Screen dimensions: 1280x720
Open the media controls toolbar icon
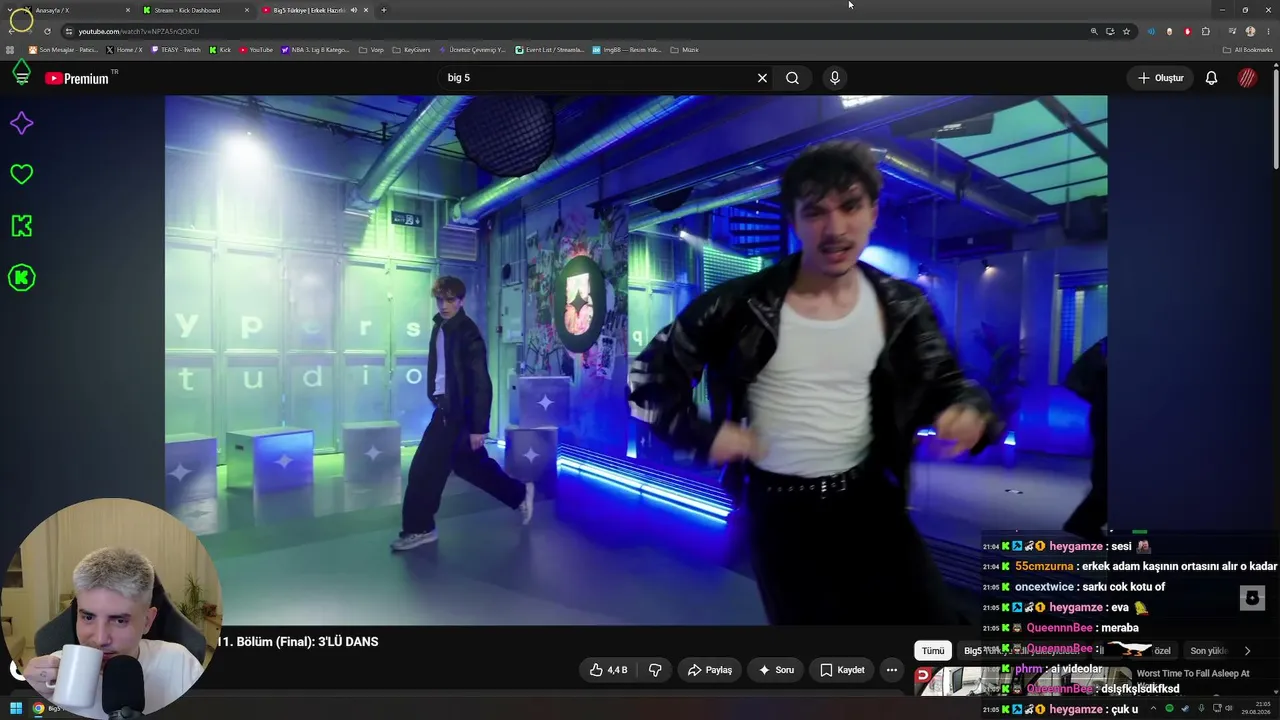1231,31
